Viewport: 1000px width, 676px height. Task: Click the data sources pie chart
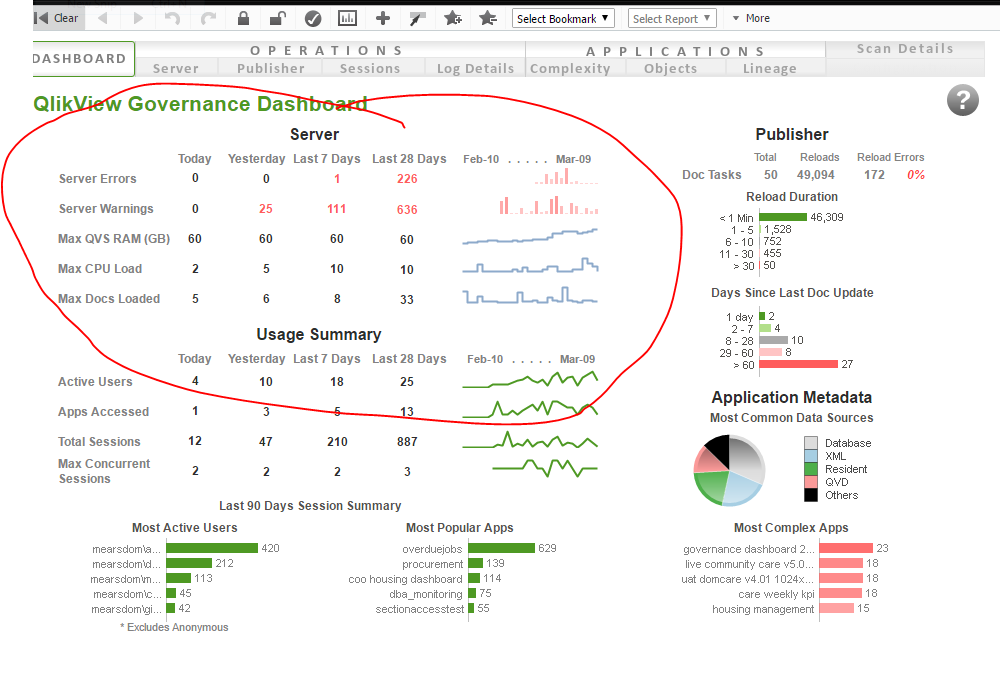click(x=729, y=471)
